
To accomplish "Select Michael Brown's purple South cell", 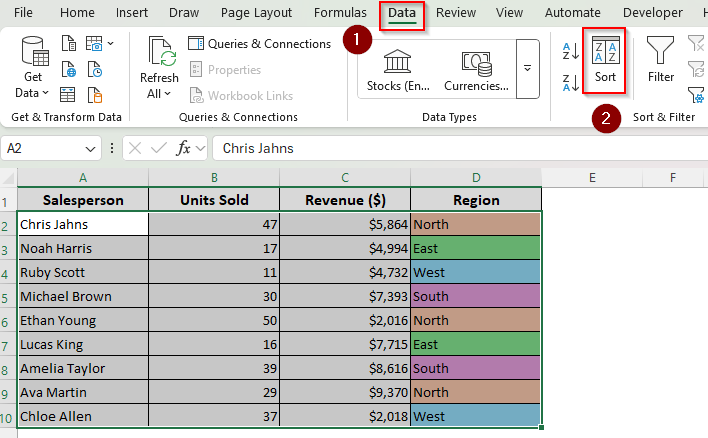I will [476, 296].
